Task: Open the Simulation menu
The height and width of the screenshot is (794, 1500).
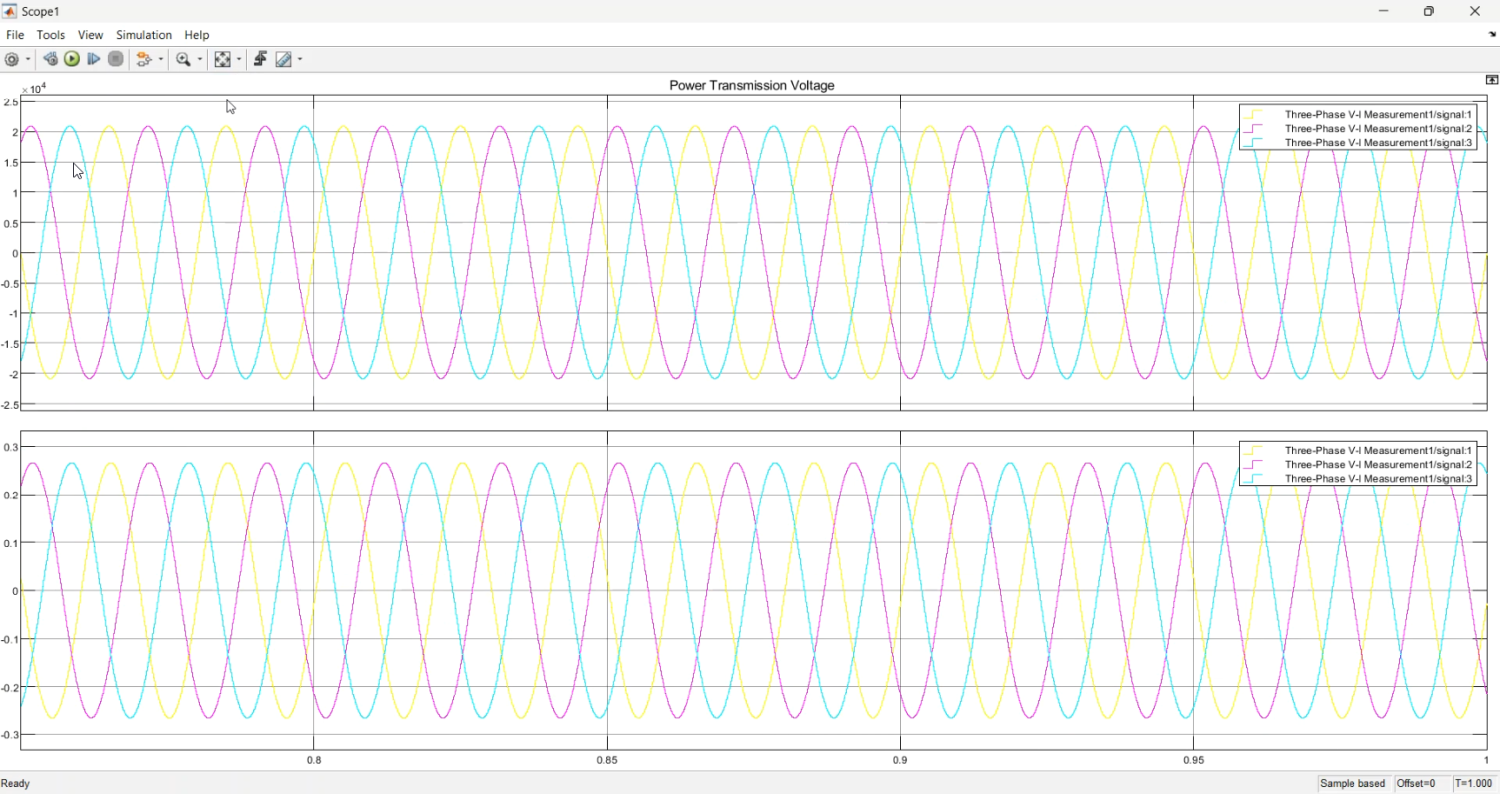Action: (x=144, y=35)
